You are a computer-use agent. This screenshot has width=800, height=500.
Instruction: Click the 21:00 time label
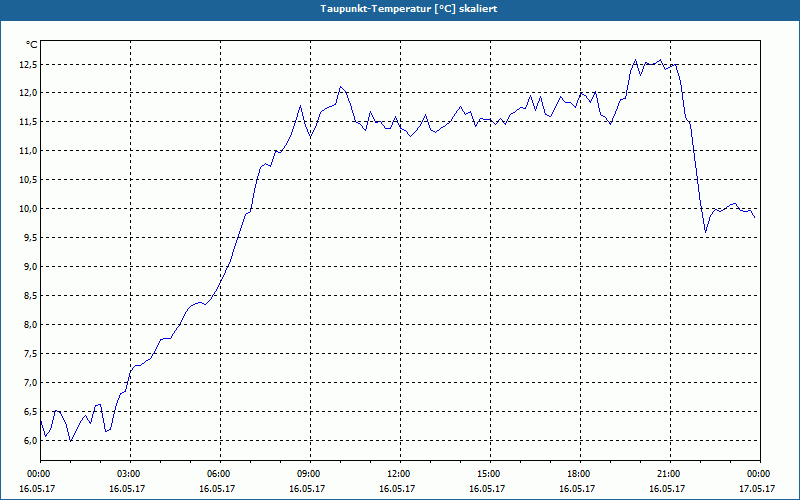coord(670,474)
